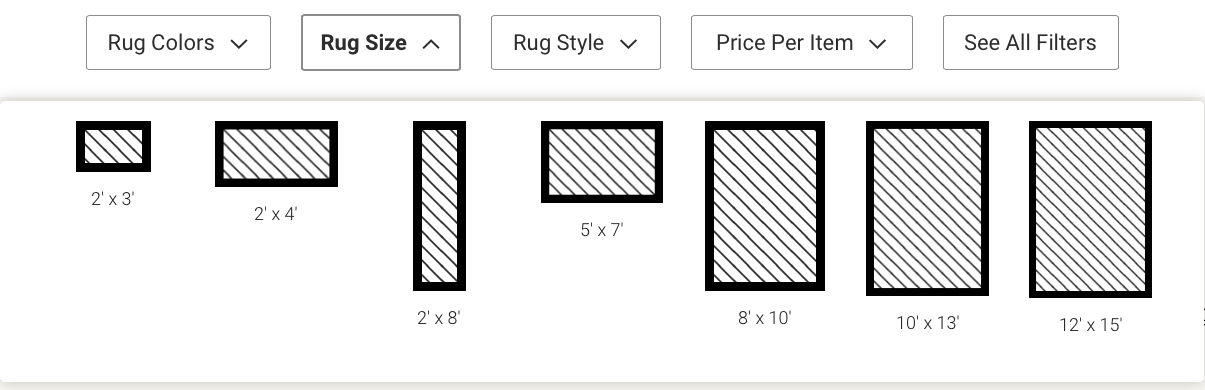The width and height of the screenshot is (1205, 390).
Task: Collapse the Rug Size dropdown
Action: 381,43
